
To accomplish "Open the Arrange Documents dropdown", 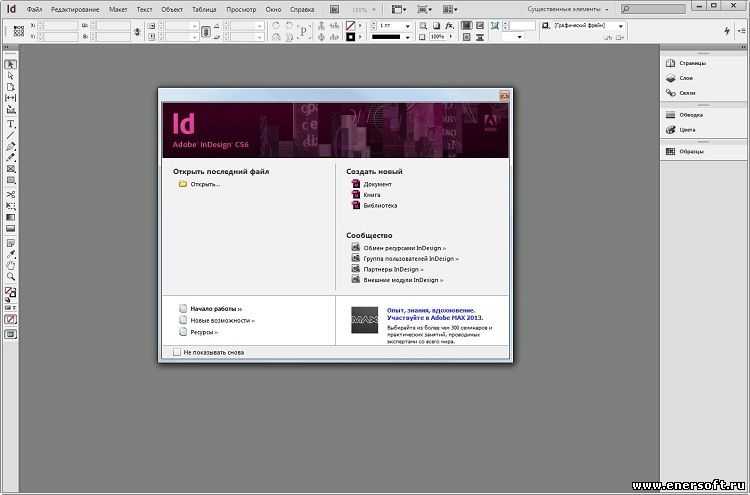I will pyautogui.click(x=450, y=9).
